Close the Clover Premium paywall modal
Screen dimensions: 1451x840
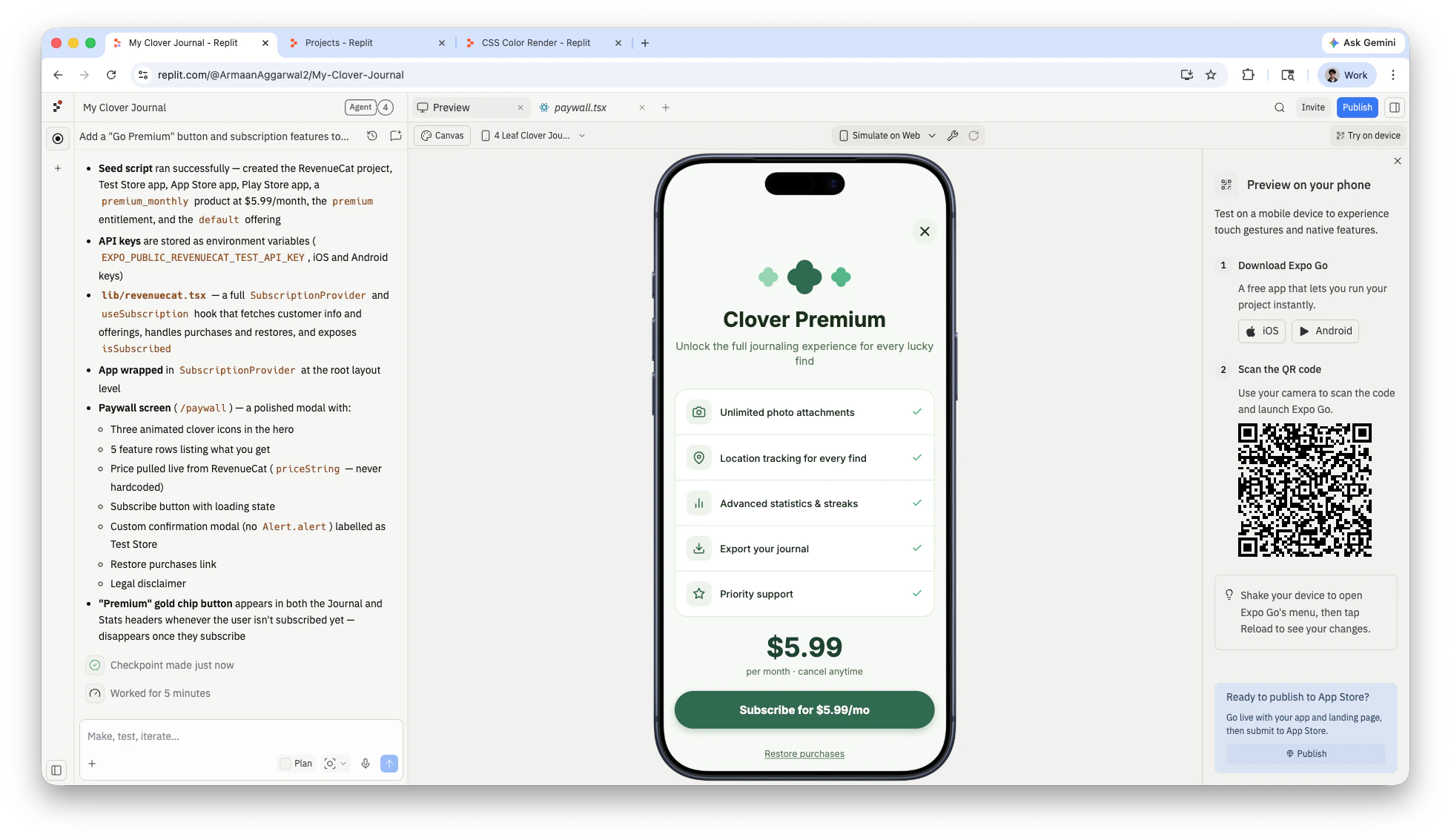(x=924, y=231)
